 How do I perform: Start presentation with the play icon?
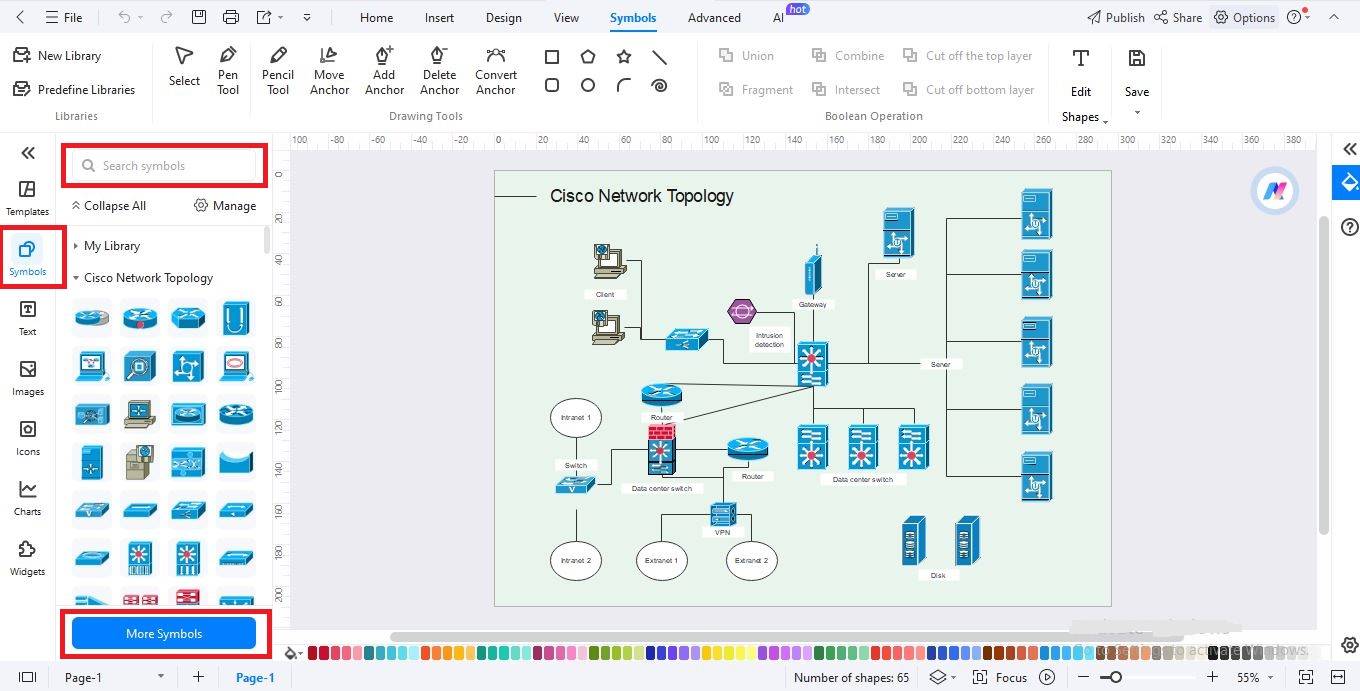point(1047,677)
